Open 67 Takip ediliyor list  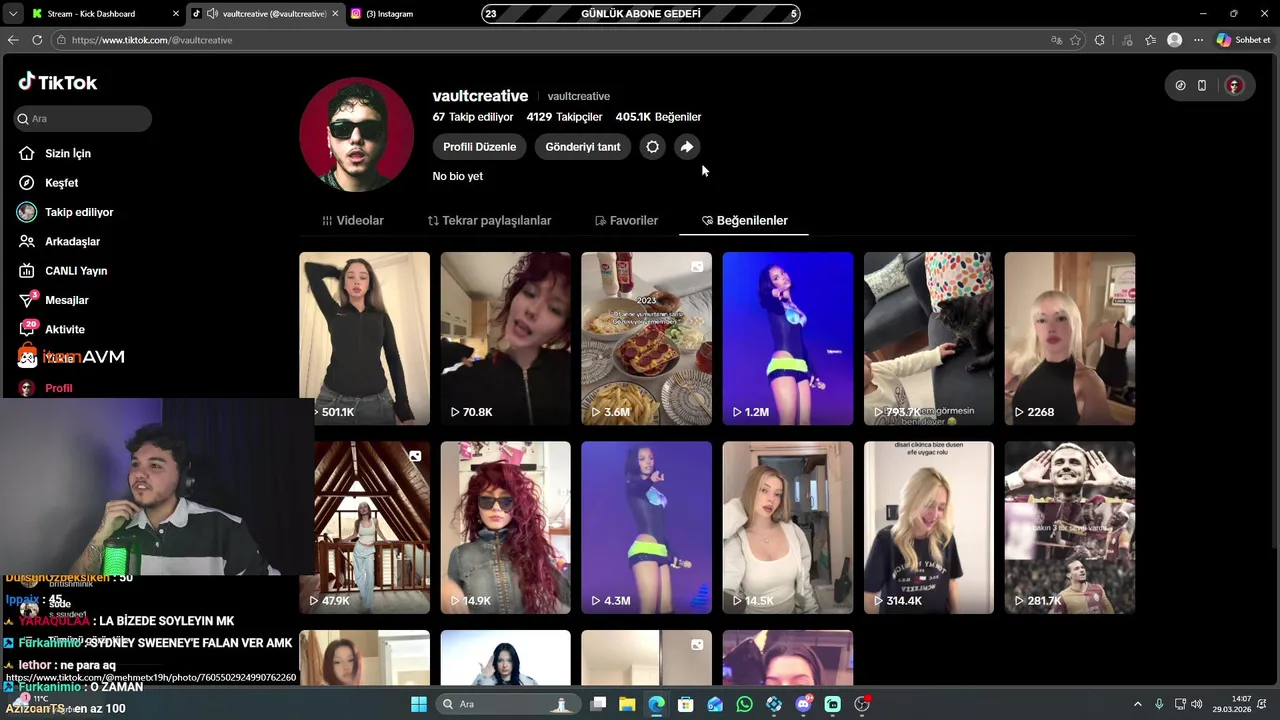tap(473, 117)
